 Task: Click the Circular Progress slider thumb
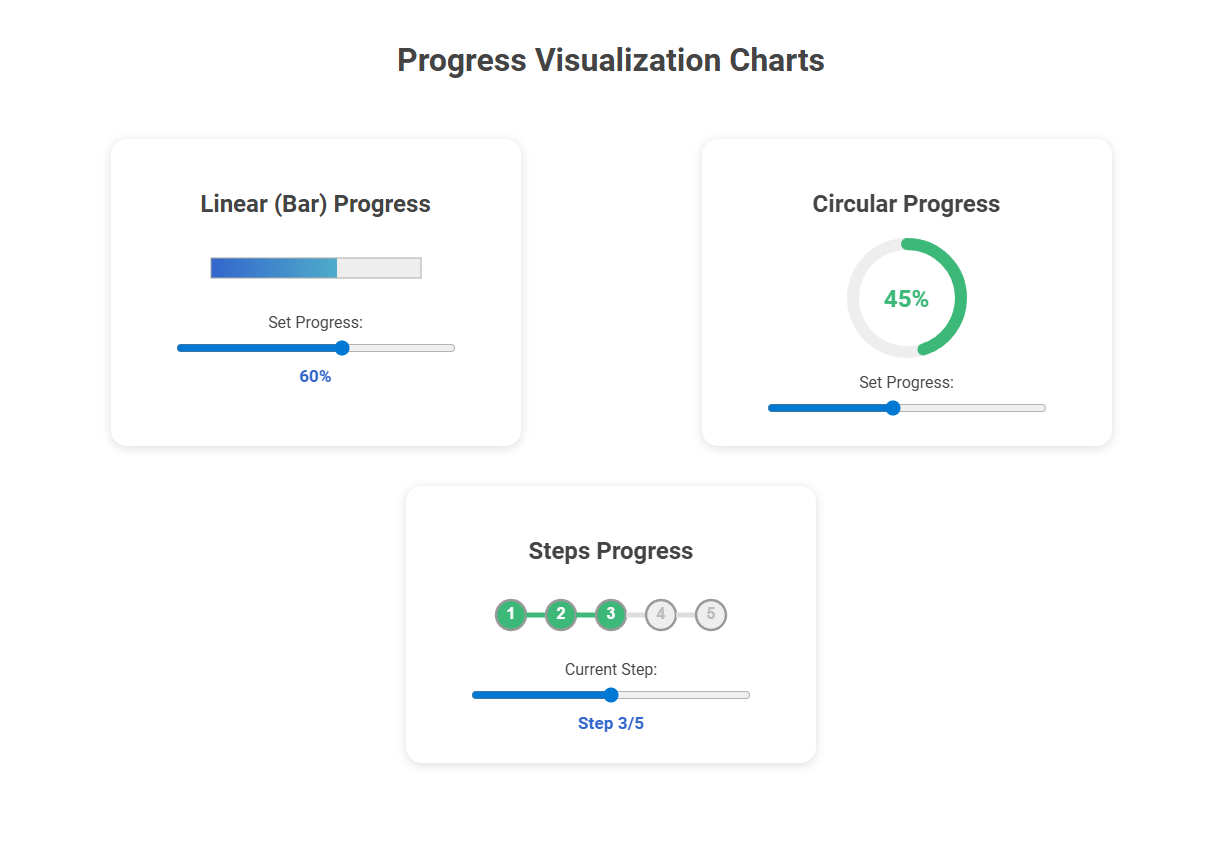[892, 408]
